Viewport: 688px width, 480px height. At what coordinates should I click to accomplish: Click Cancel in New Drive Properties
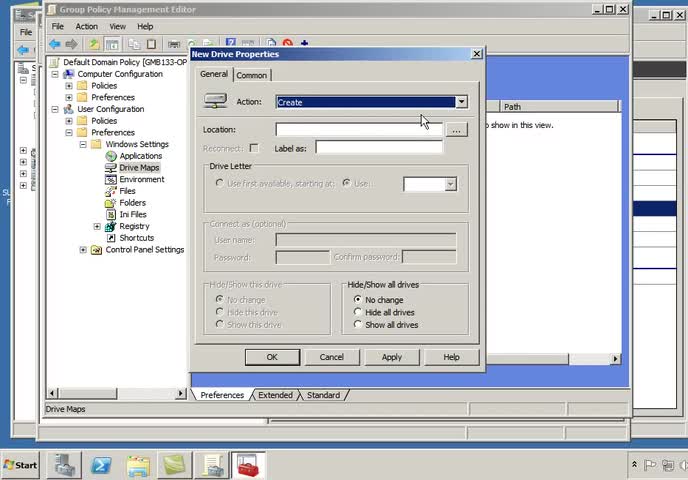pyautogui.click(x=332, y=357)
